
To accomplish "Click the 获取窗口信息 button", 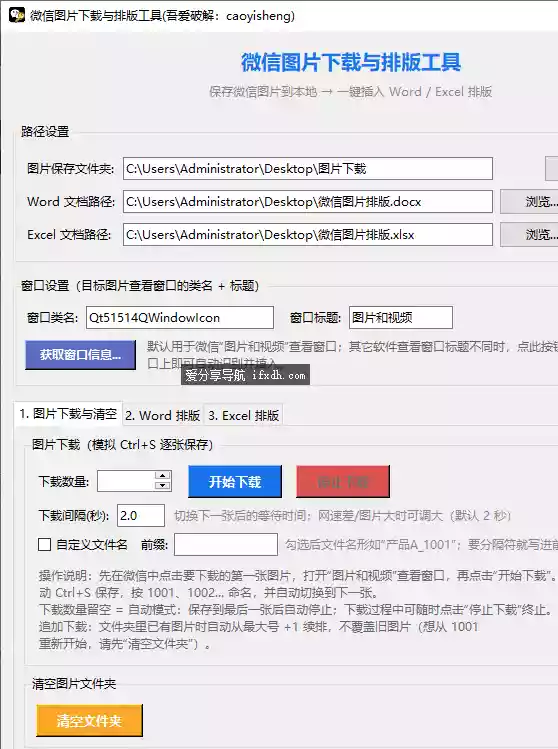I will (80, 354).
